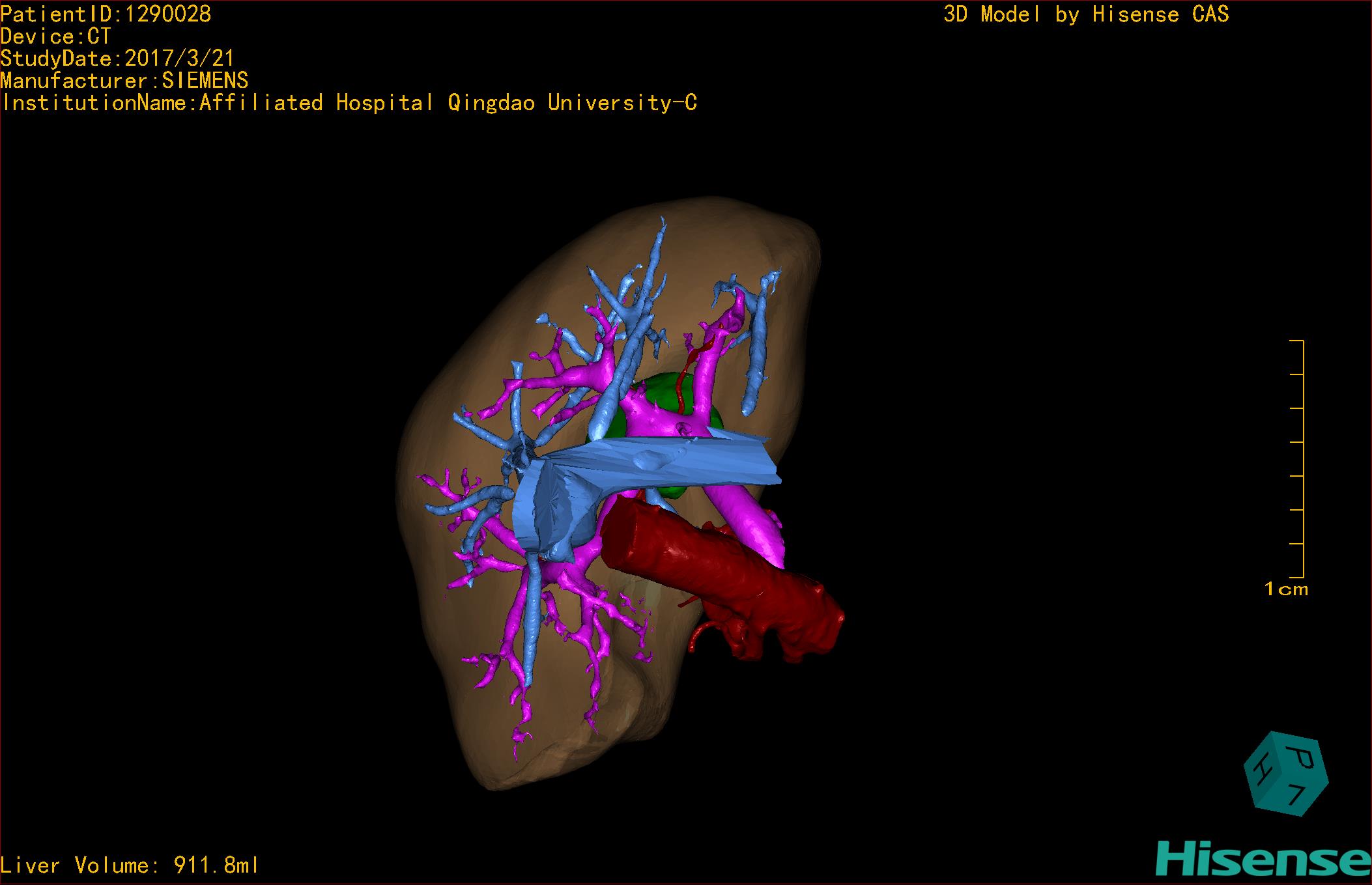Click the PatientID:1290028 text
Viewport: 1372px width, 885px height.
[106, 14]
